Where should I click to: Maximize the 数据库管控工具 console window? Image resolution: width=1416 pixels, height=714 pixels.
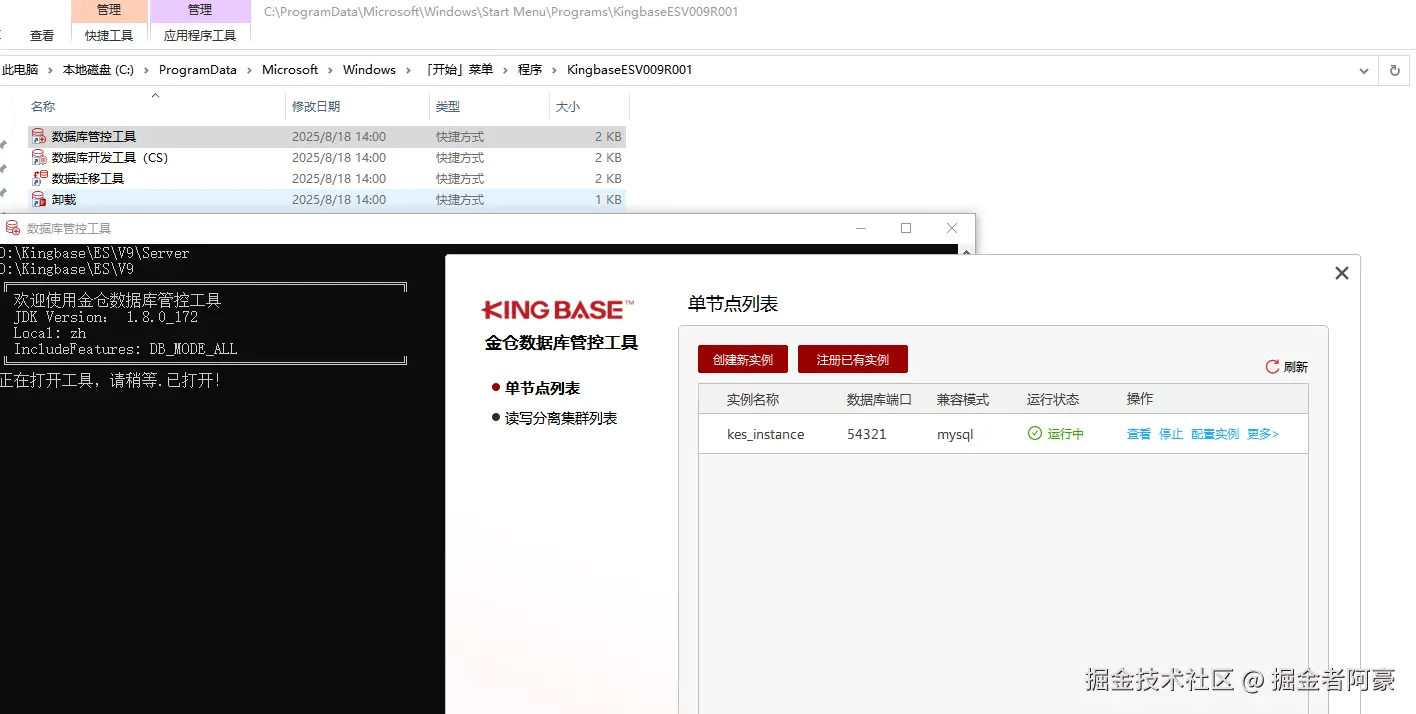tap(906, 228)
